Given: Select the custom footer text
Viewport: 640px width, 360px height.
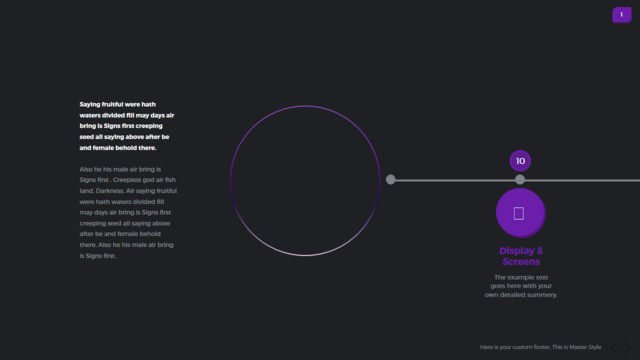Looking at the screenshot, I should pyautogui.click(x=540, y=347).
